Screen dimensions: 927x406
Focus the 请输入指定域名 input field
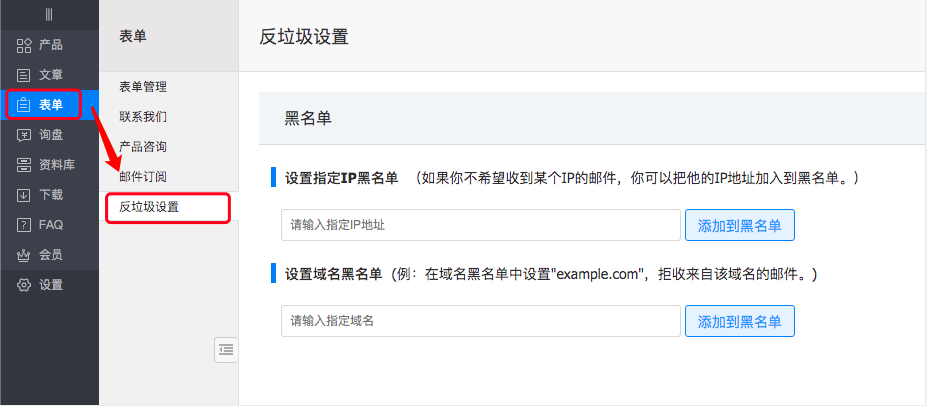tap(480, 322)
